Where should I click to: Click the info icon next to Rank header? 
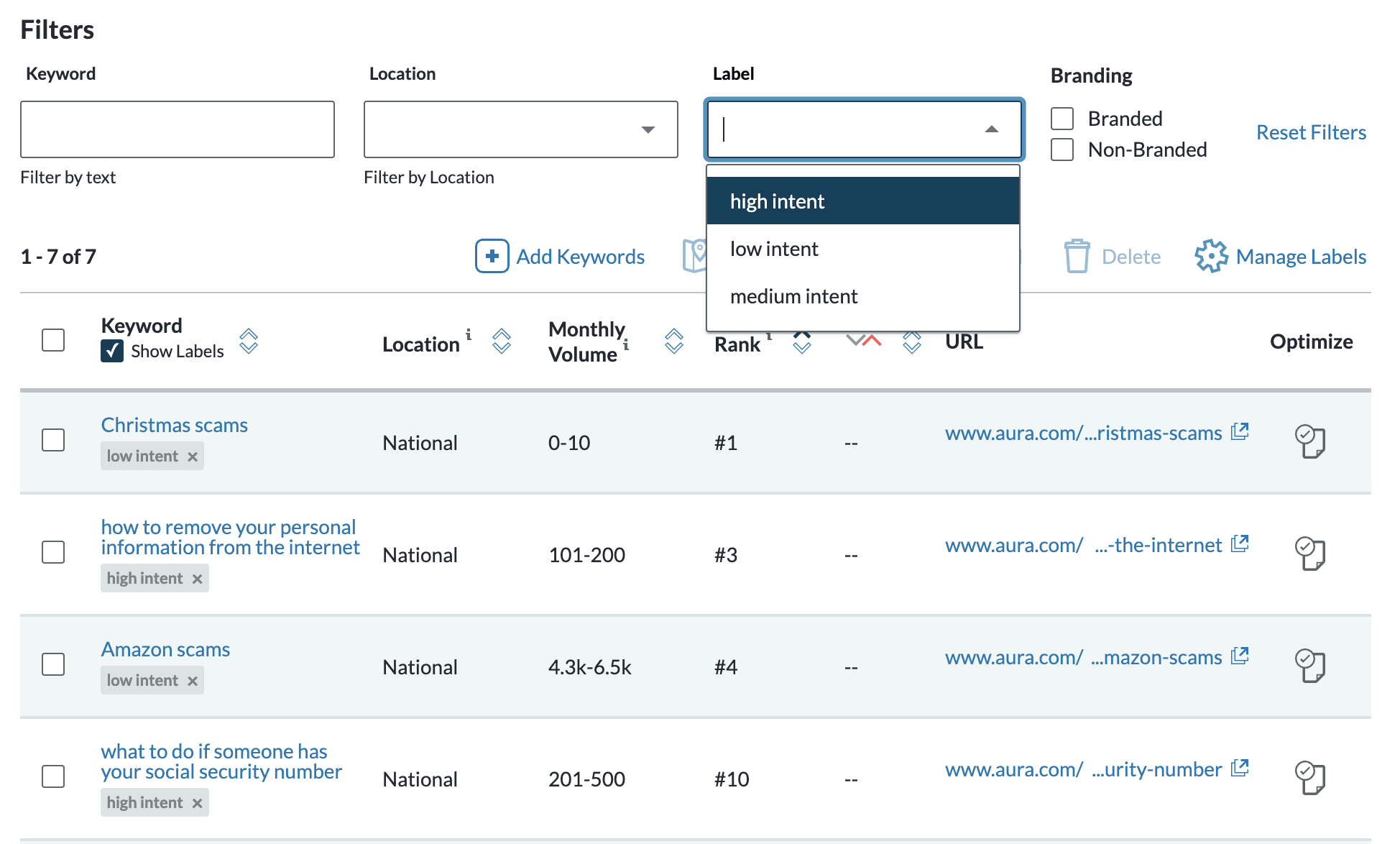click(x=769, y=336)
